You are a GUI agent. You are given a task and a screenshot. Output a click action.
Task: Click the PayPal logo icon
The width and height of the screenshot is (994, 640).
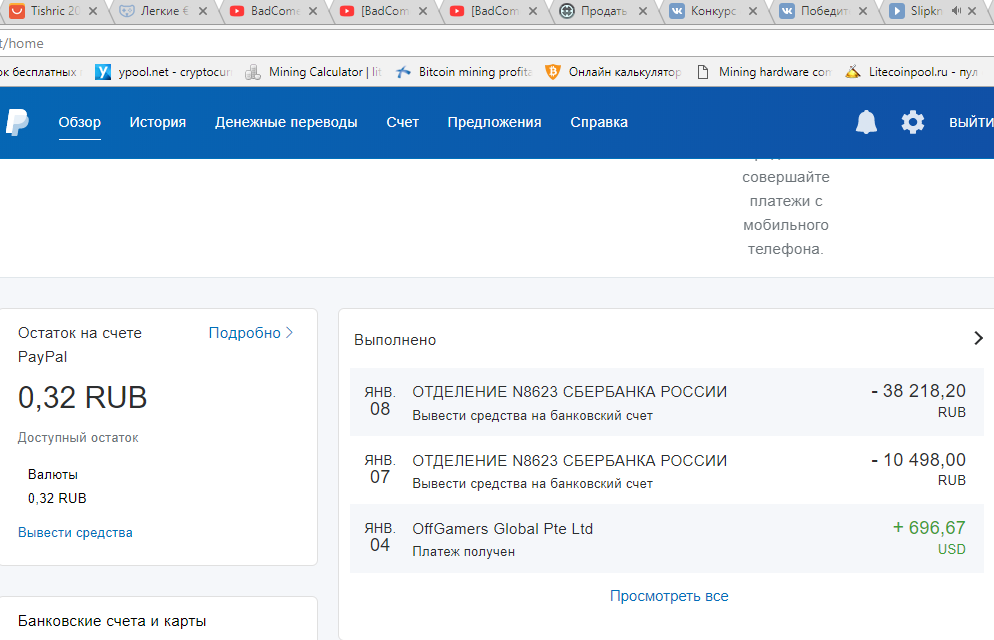point(17,122)
